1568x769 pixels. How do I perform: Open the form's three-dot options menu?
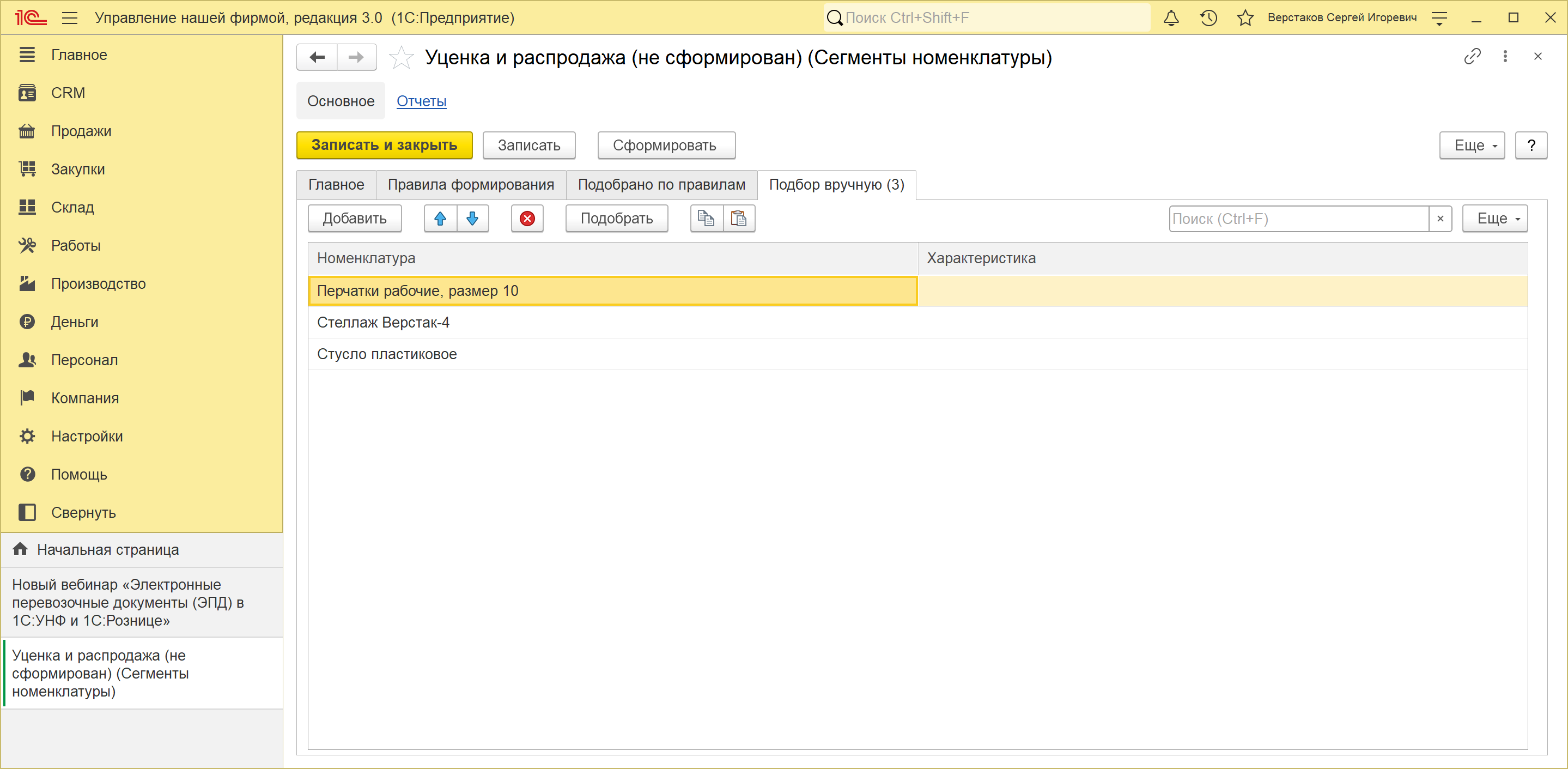(1505, 57)
